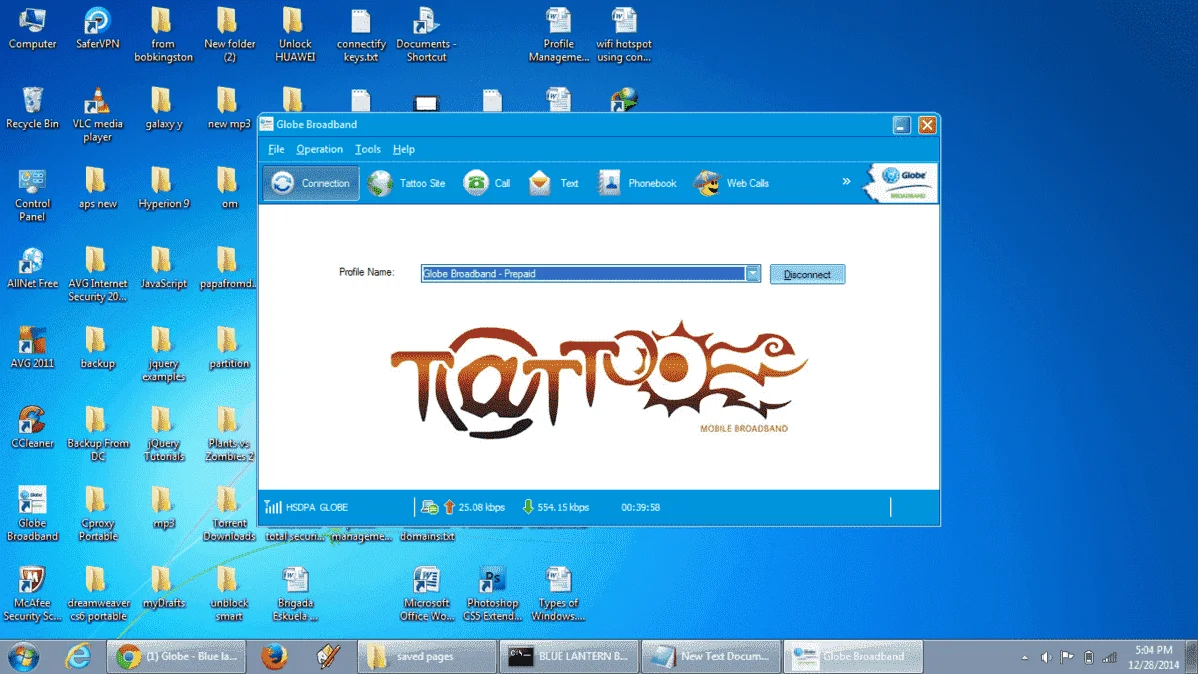Open the Tools menu
The width and height of the screenshot is (1198, 674).
[367, 149]
